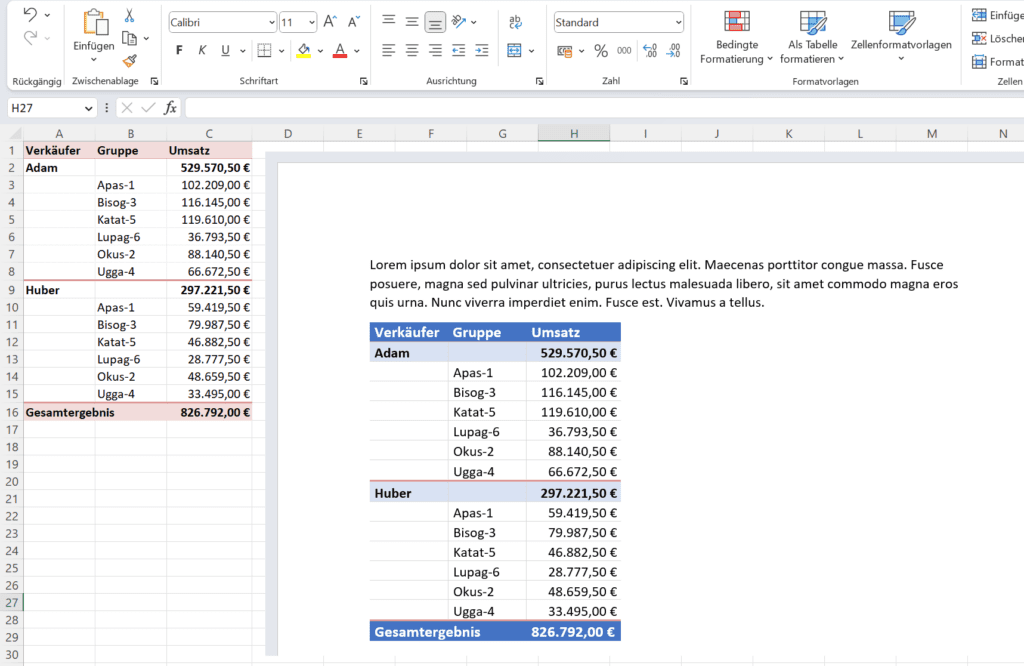Select row 16 header
The image size is (1024, 666).
[x=12, y=412]
